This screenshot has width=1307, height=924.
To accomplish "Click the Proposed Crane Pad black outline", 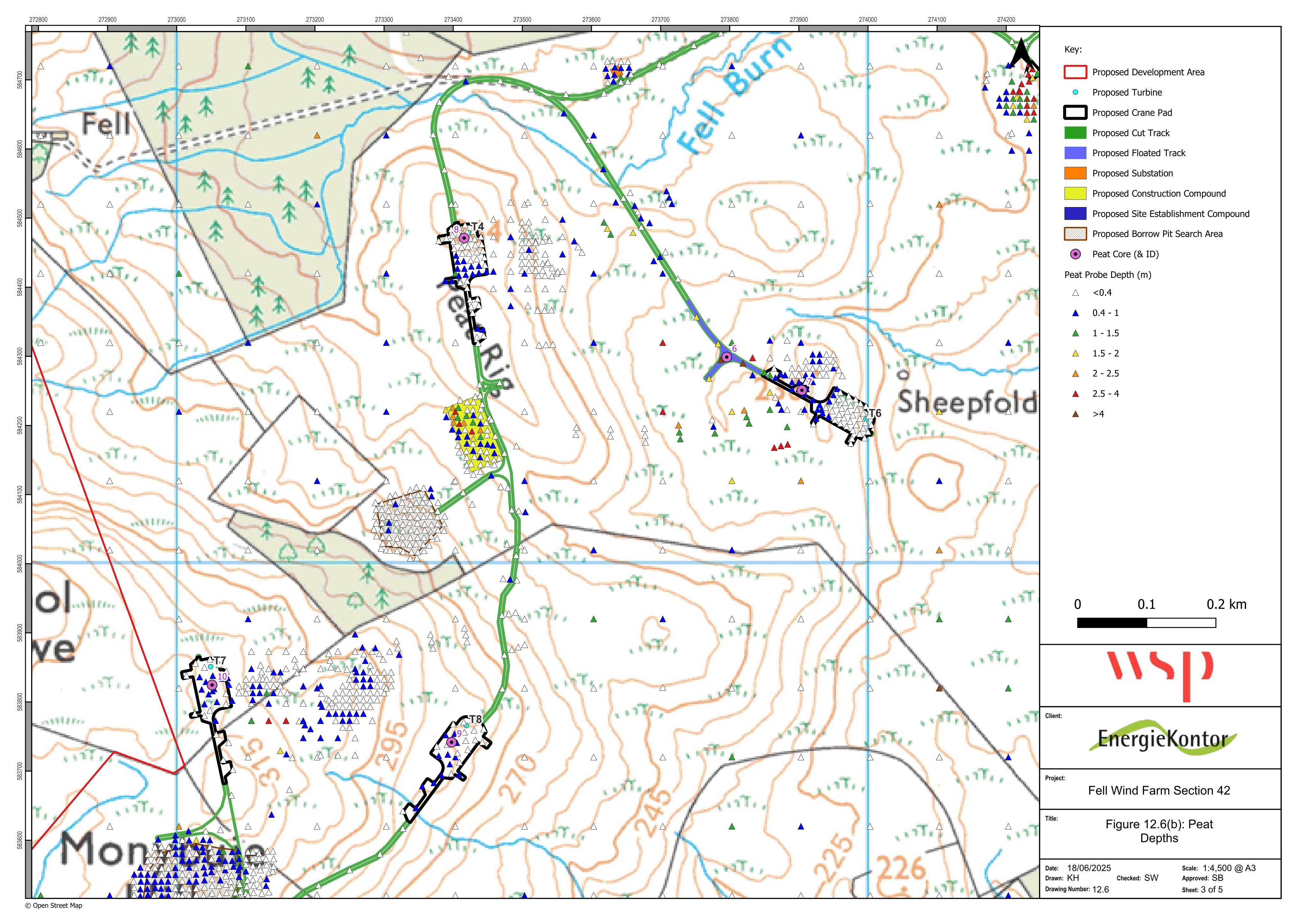I will tap(1075, 113).
